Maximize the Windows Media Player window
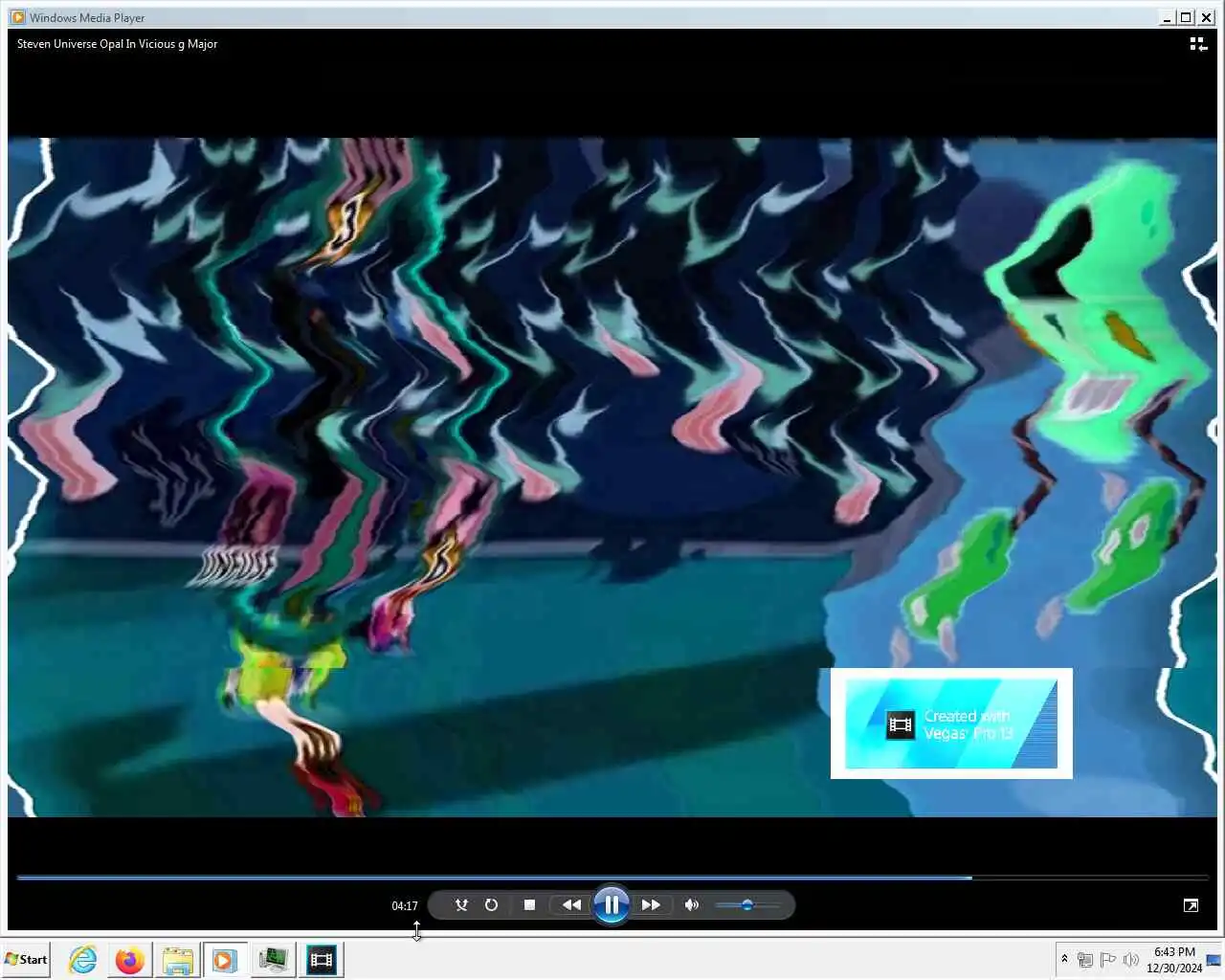Screen dimensions: 1225x980 pyautogui.click(x=1187, y=17)
